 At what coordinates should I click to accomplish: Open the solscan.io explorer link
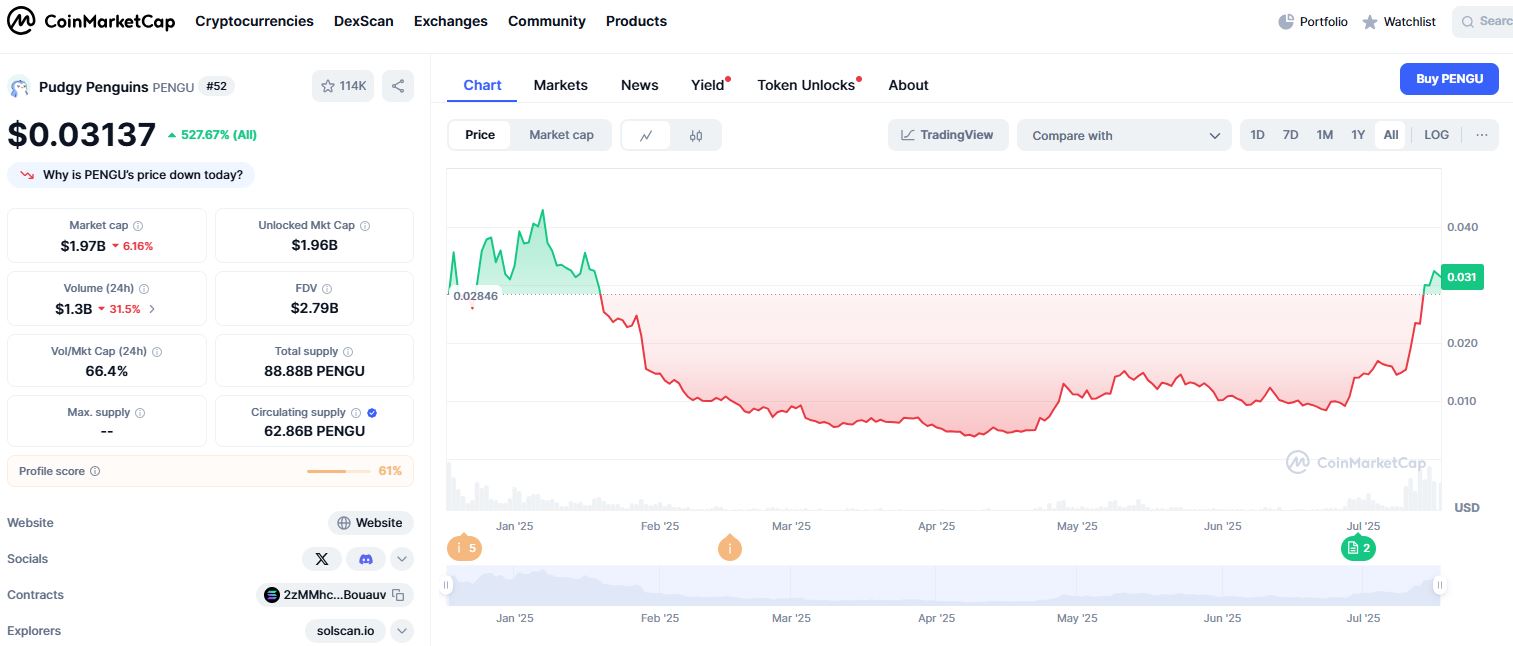click(345, 631)
